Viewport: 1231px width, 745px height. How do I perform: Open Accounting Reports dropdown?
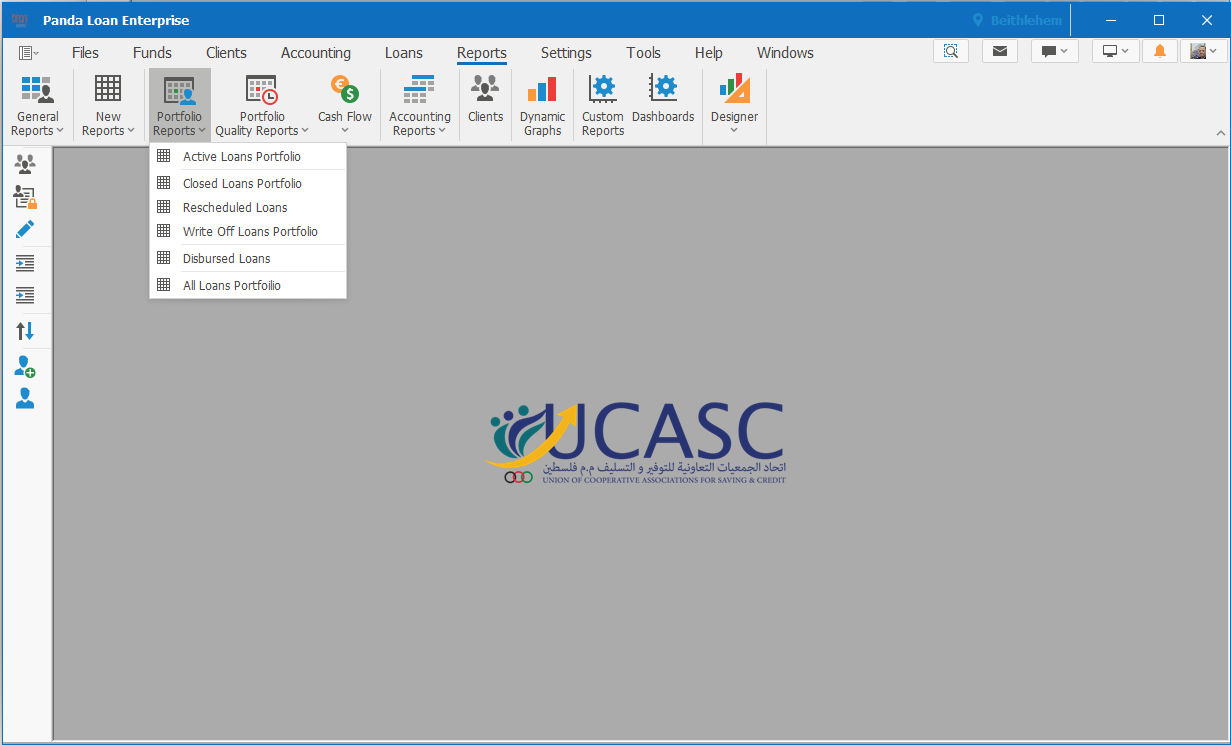(420, 105)
